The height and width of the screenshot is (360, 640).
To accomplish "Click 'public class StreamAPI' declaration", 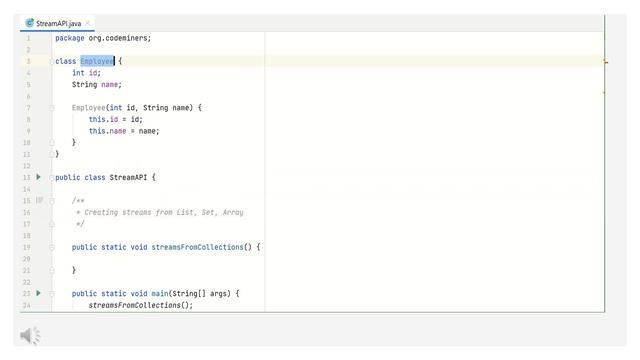I will click(x=105, y=178).
